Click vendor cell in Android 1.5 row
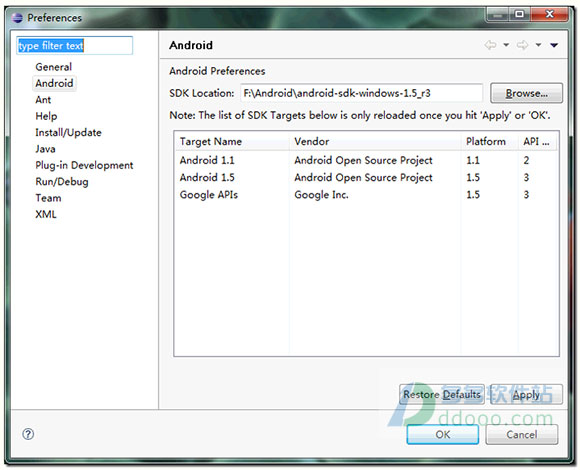 [363, 177]
